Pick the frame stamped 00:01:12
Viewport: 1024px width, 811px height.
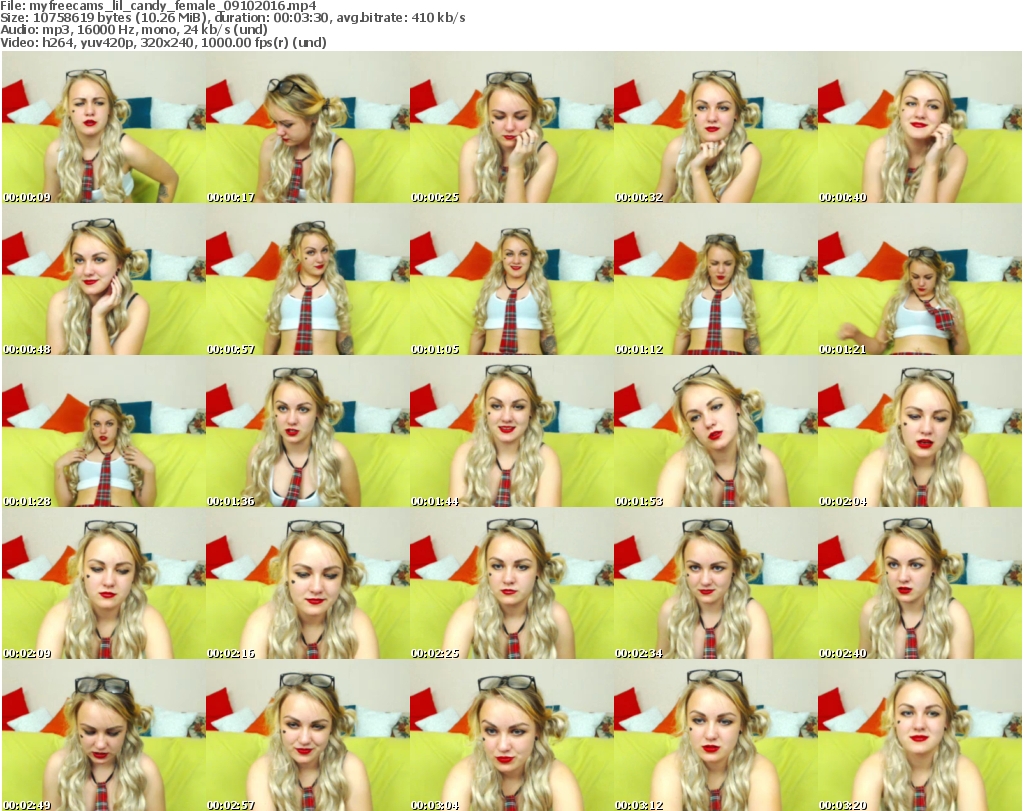715,279
